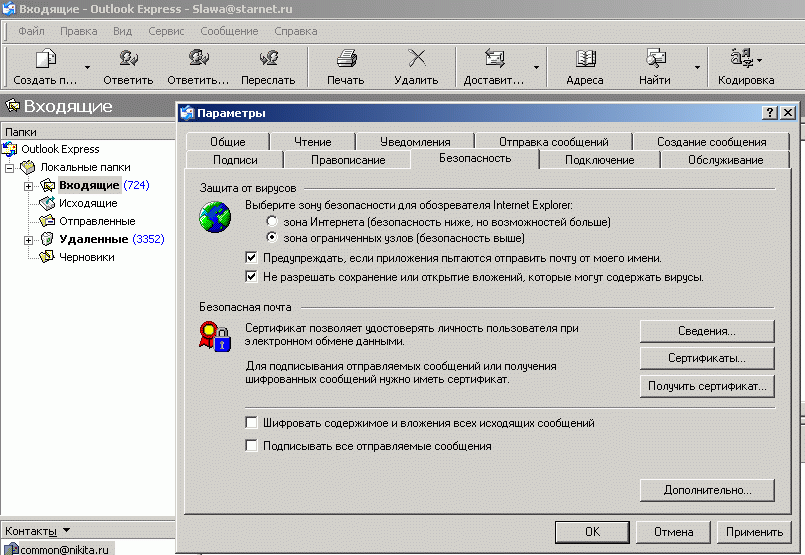The height and width of the screenshot is (555, 805).
Task: Open the Правка menu
Action: [79, 31]
